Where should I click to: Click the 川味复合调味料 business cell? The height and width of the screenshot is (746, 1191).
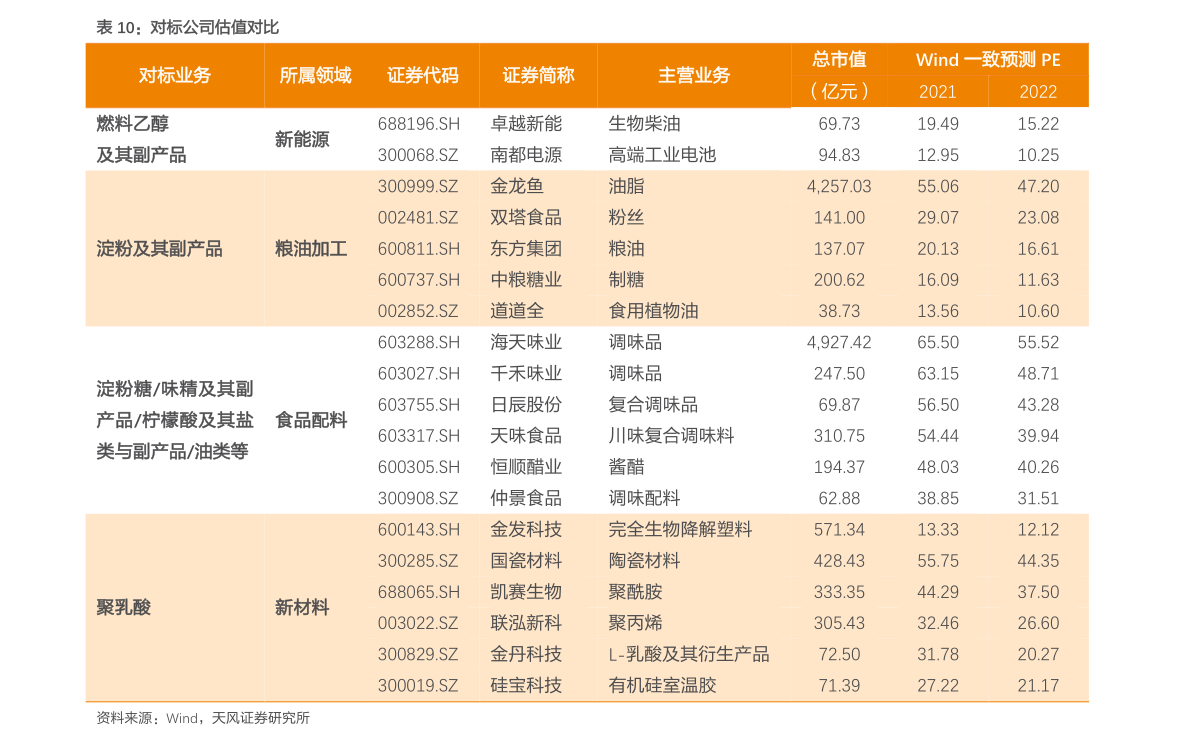click(x=671, y=435)
